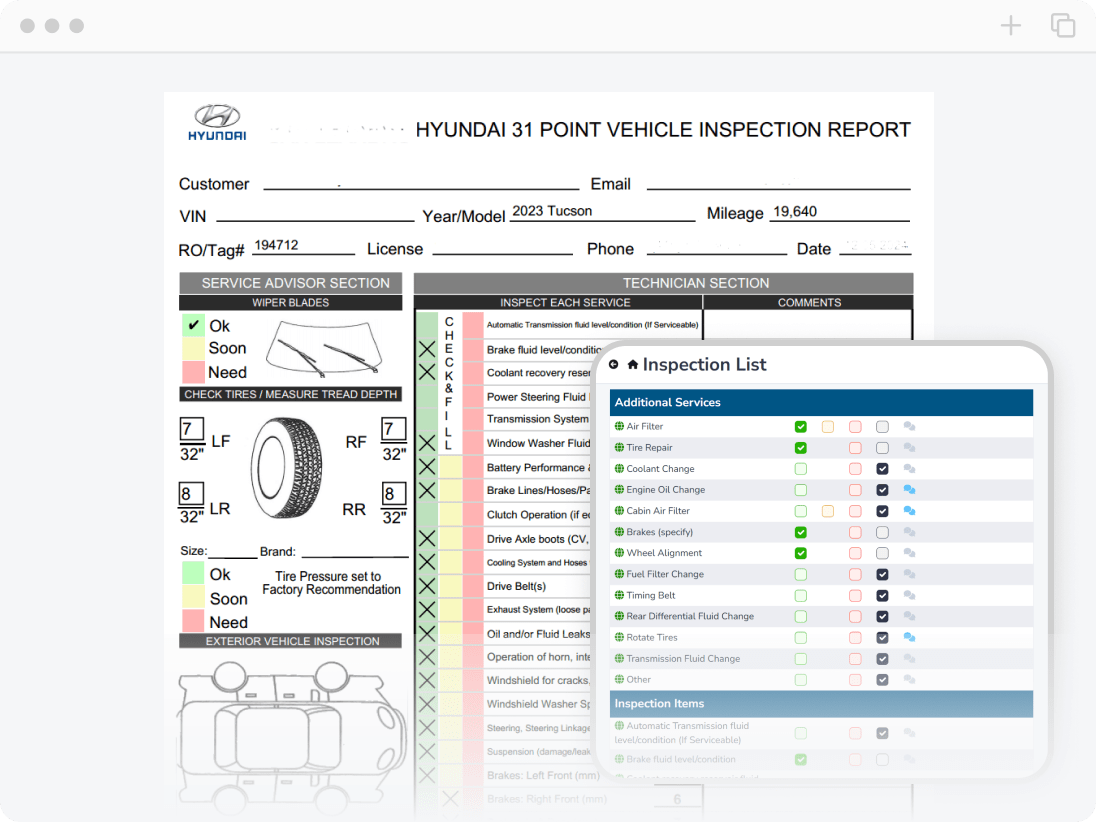The image size is (1096, 822).
Task: Click the Tire Repair service label
Action: point(649,447)
